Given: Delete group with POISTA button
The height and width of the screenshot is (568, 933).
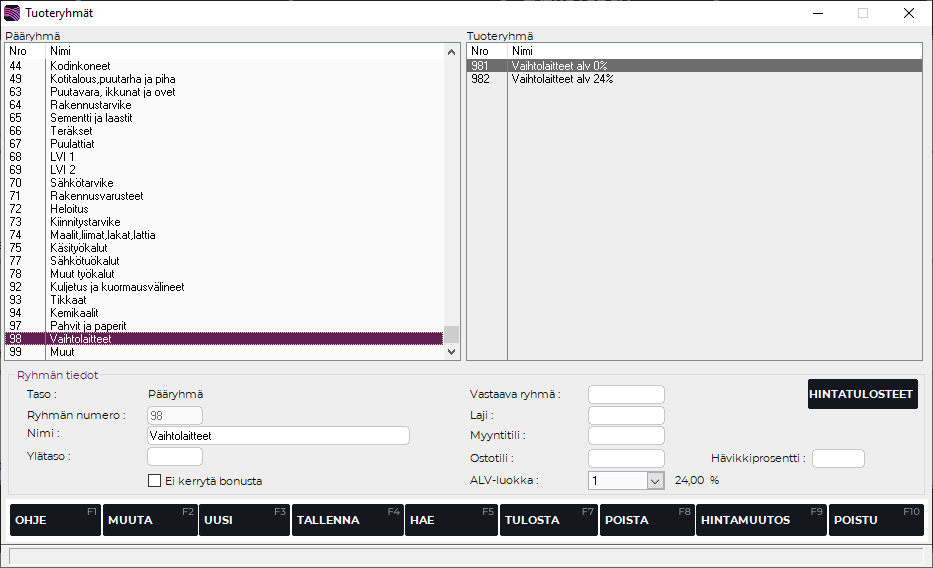Looking at the screenshot, I should coord(647,520).
